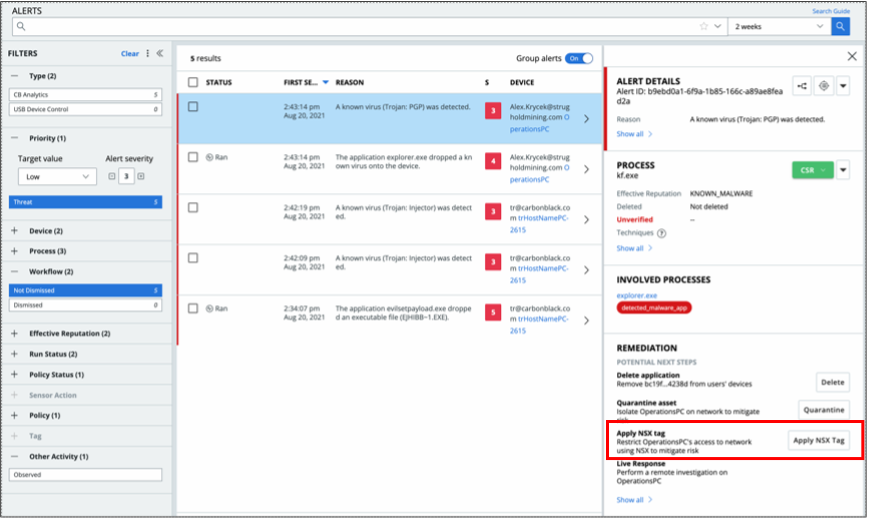This screenshot has width=869, height=520.
Task: Select the Observed activity filter
Action: point(85,475)
